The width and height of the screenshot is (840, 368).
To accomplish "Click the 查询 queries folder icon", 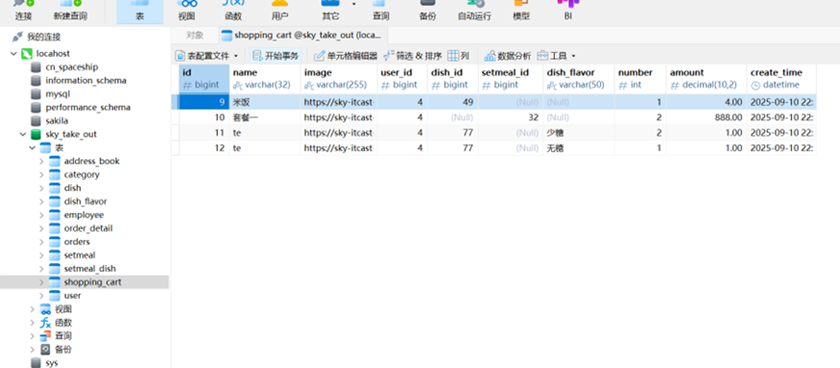I will [x=46, y=336].
